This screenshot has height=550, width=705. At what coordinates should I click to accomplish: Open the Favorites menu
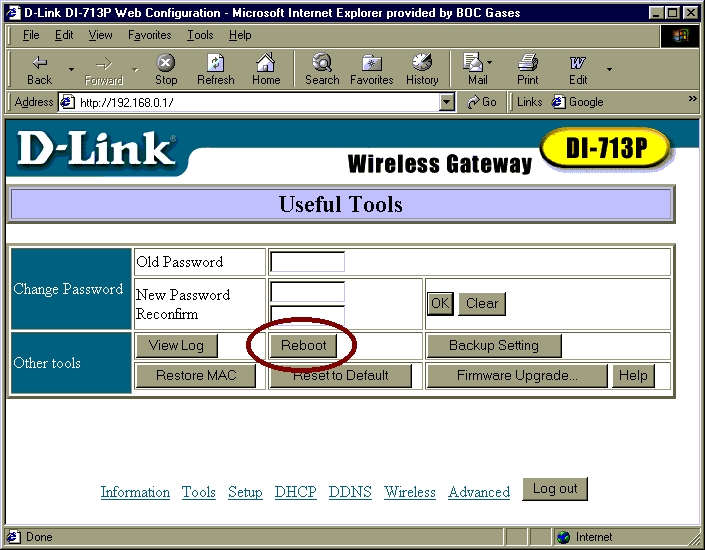pyautogui.click(x=149, y=35)
